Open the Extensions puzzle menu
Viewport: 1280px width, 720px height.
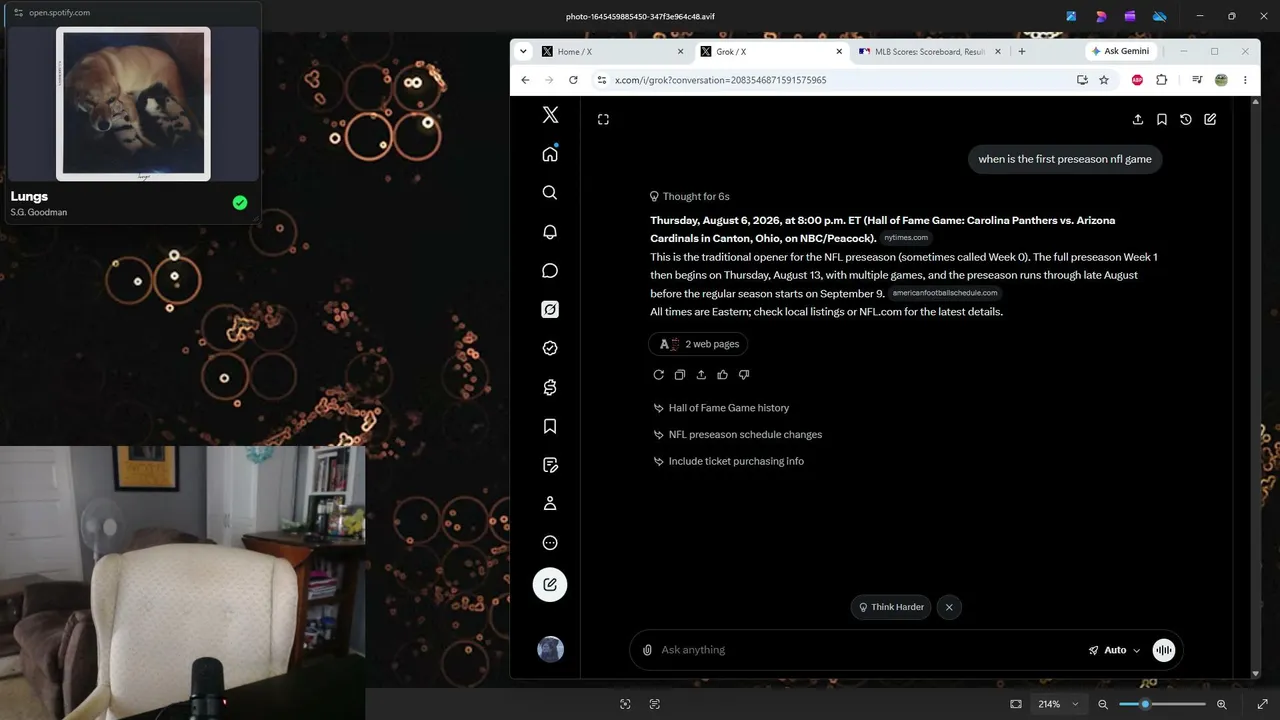pos(1161,80)
